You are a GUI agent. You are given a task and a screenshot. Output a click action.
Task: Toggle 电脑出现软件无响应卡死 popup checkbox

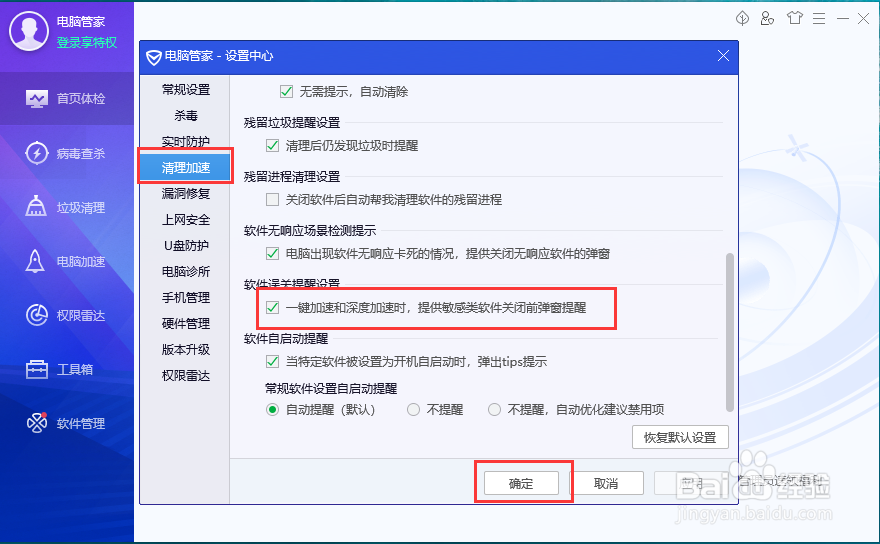tap(273, 254)
